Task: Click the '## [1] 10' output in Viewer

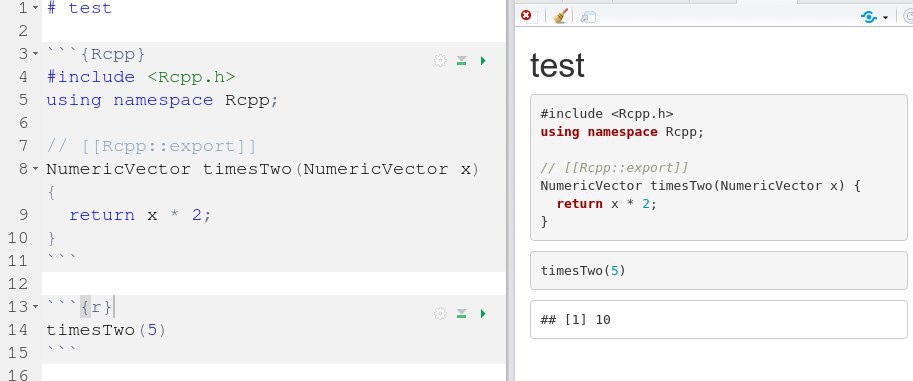Action: [575, 319]
